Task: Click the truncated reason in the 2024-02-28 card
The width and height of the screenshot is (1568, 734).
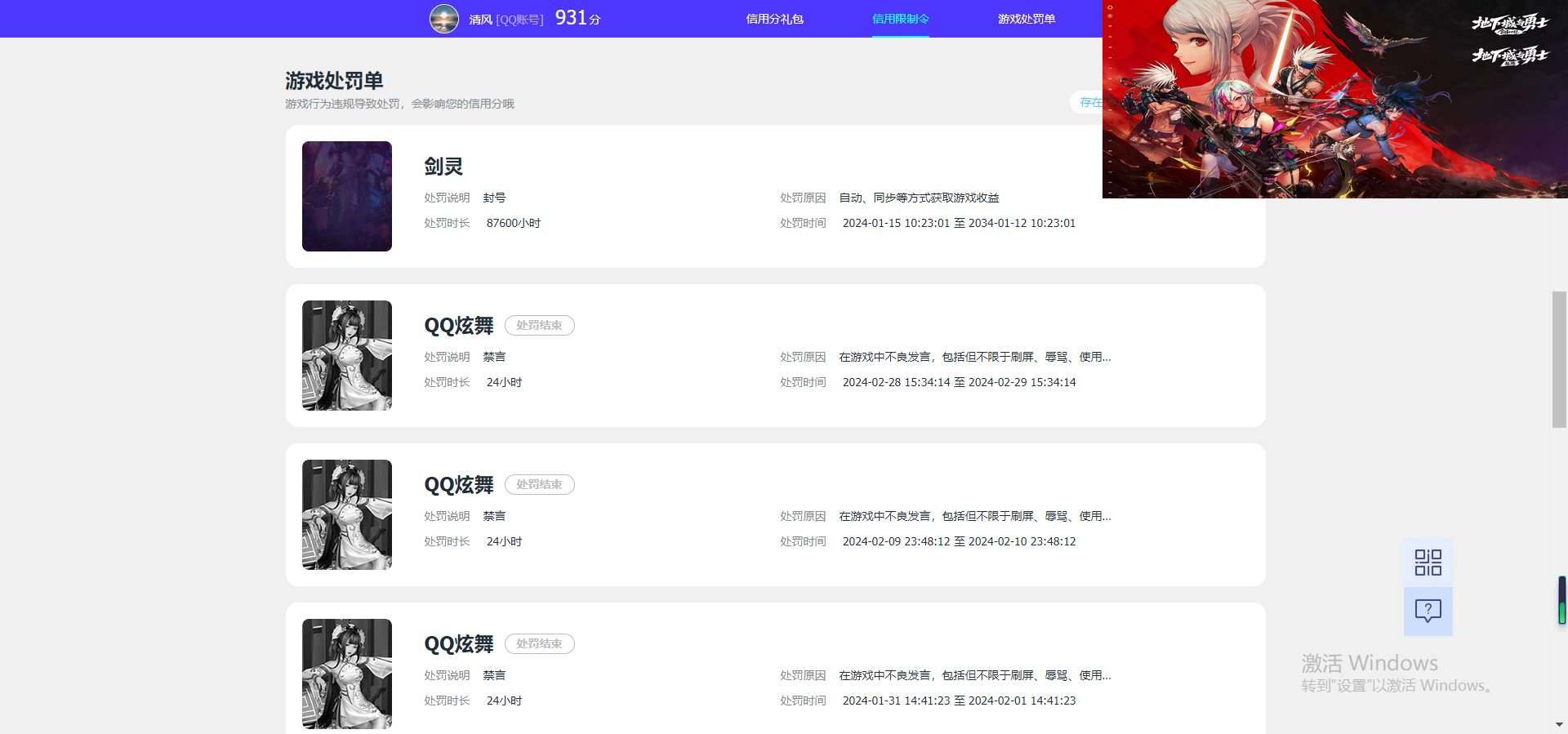Action: point(975,357)
